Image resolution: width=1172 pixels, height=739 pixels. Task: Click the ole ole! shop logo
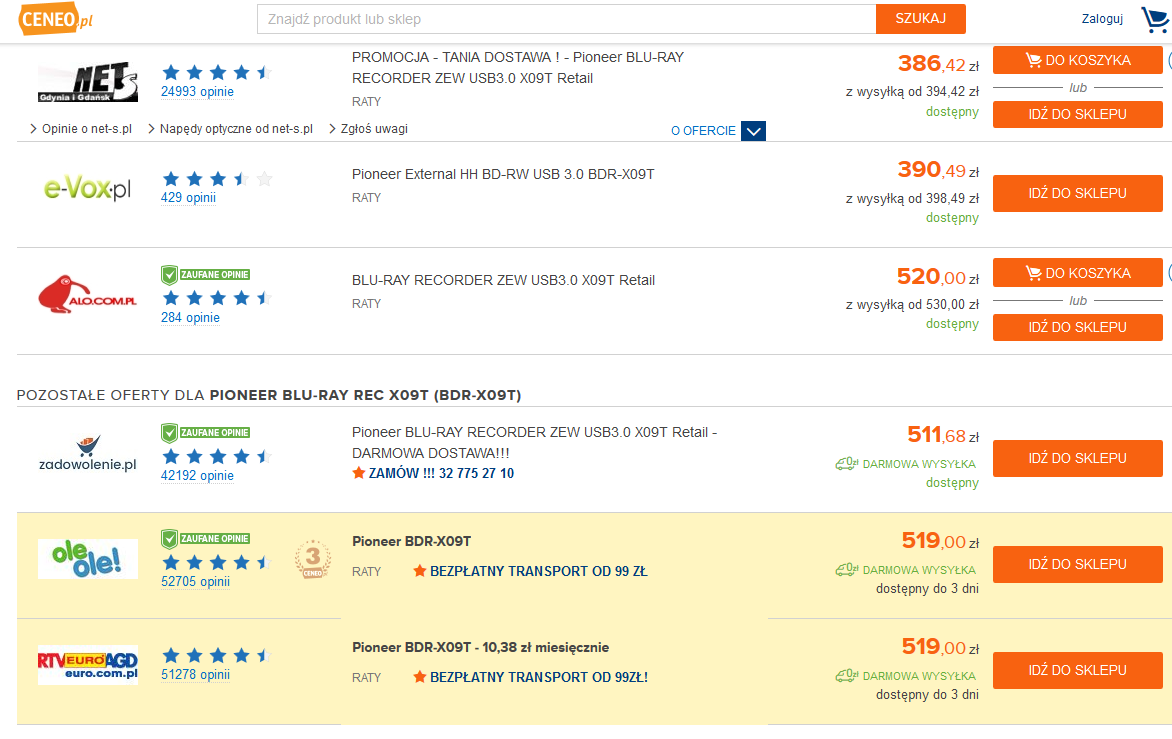tap(87, 559)
